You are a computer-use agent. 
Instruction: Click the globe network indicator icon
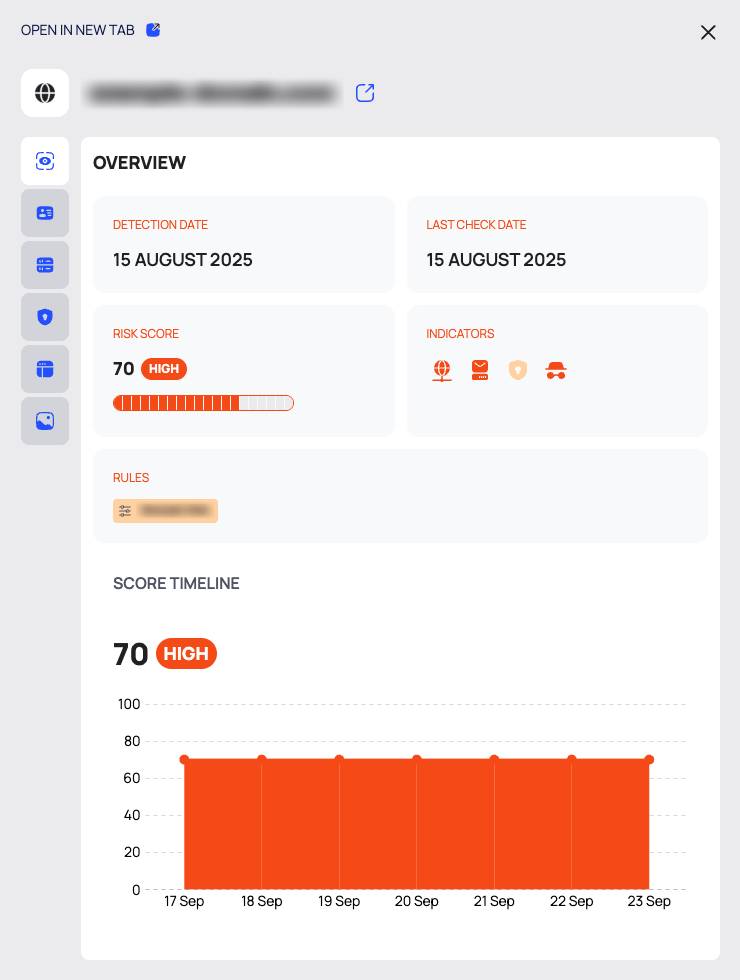(442, 370)
